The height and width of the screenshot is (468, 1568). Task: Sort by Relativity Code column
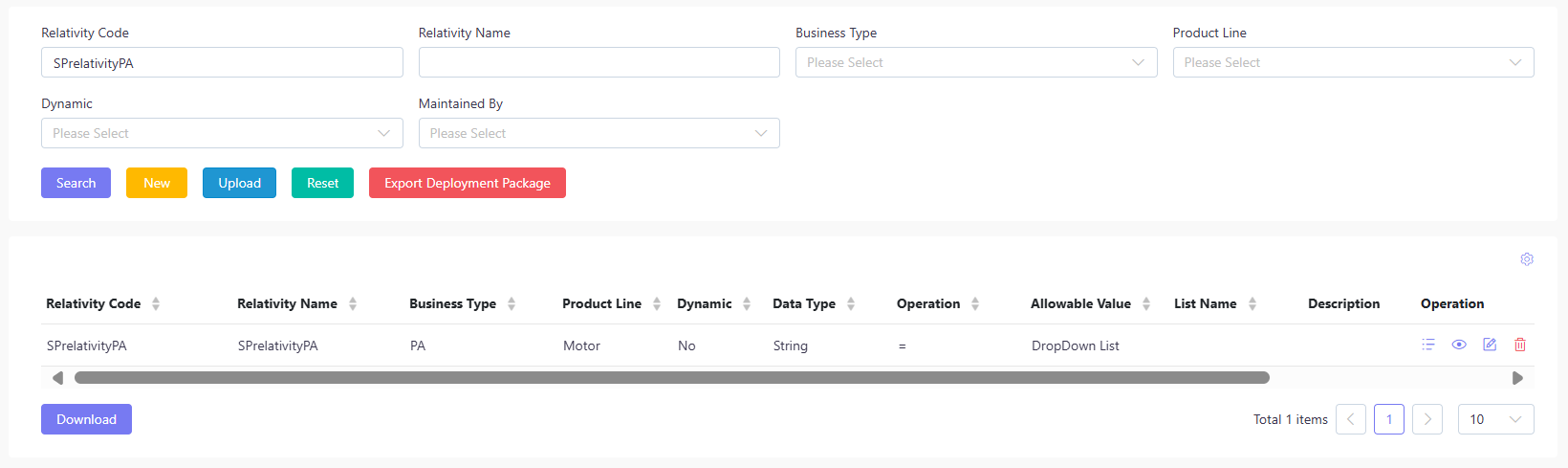pyautogui.click(x=156, y=303)
